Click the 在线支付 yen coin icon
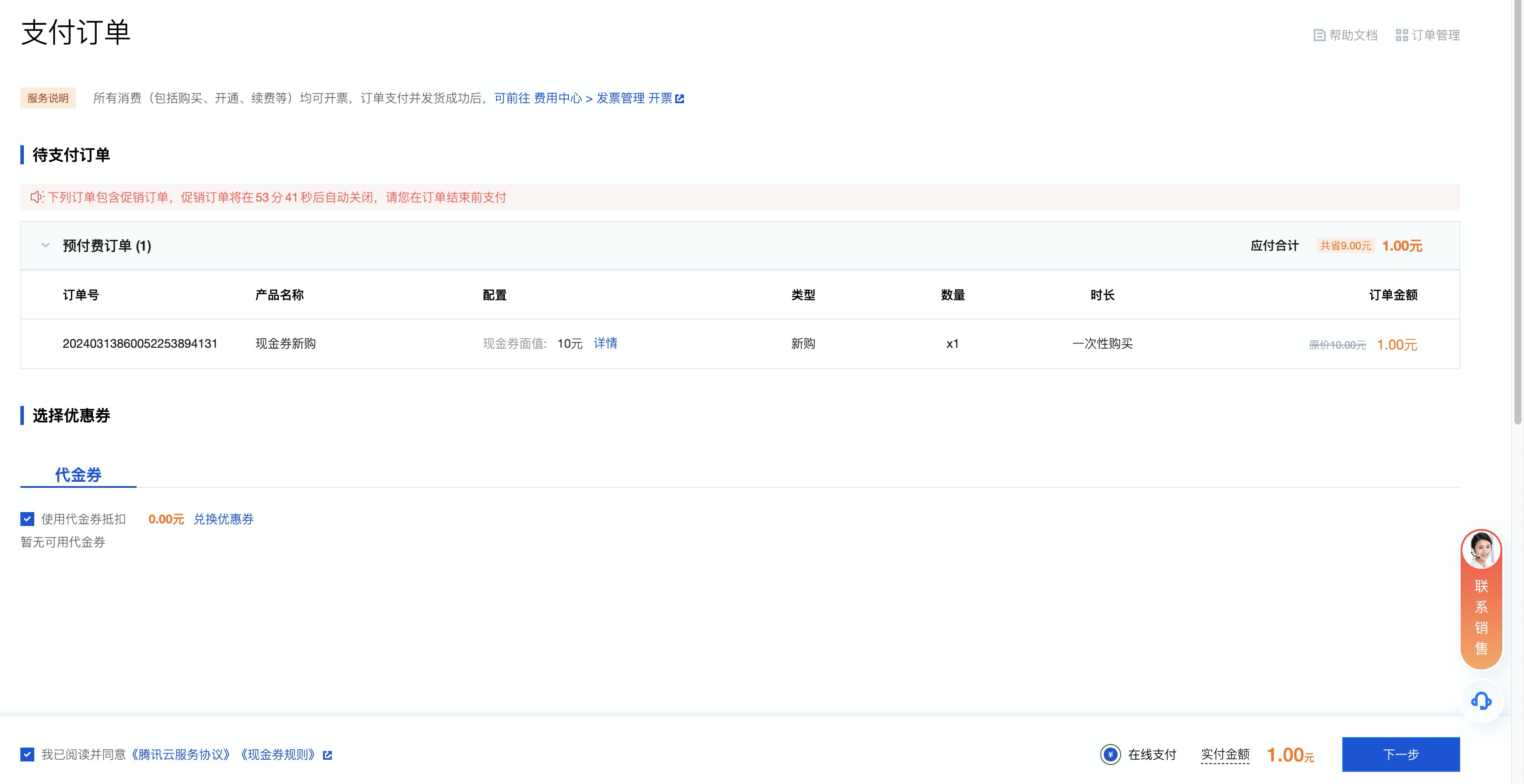Viewport: 1524px width, 784px height. pyautogui.click(x=1110, y=755)
